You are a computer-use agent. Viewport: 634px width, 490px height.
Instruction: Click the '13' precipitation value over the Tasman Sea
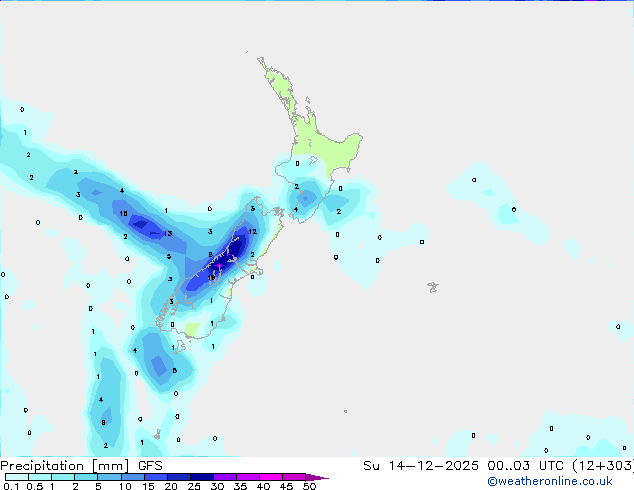(x=168, y=233)
